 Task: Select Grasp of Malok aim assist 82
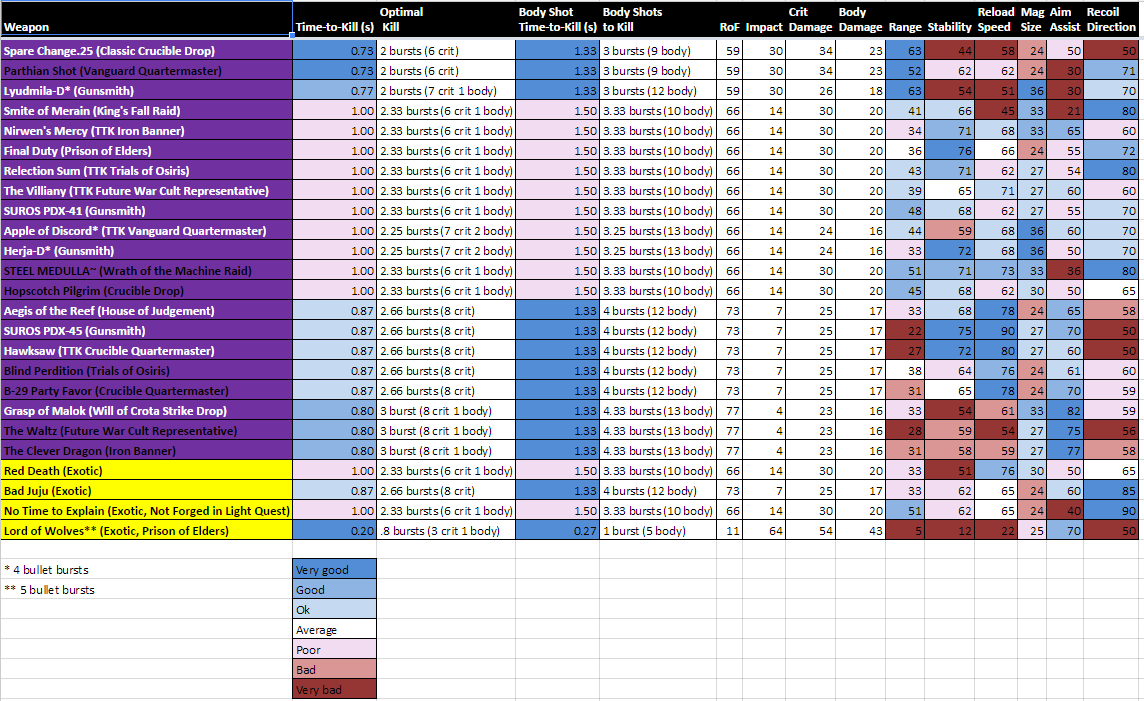click(1065, 411)
